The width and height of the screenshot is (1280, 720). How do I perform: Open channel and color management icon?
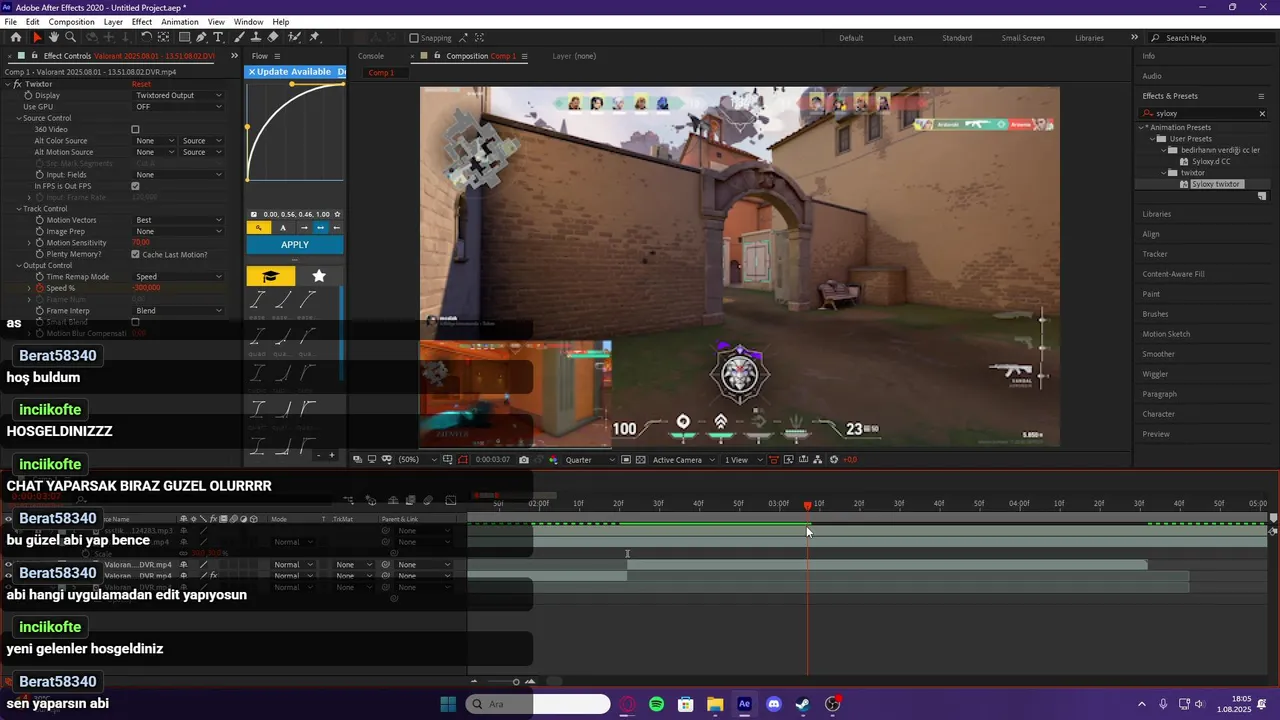(x=553, y=459)
